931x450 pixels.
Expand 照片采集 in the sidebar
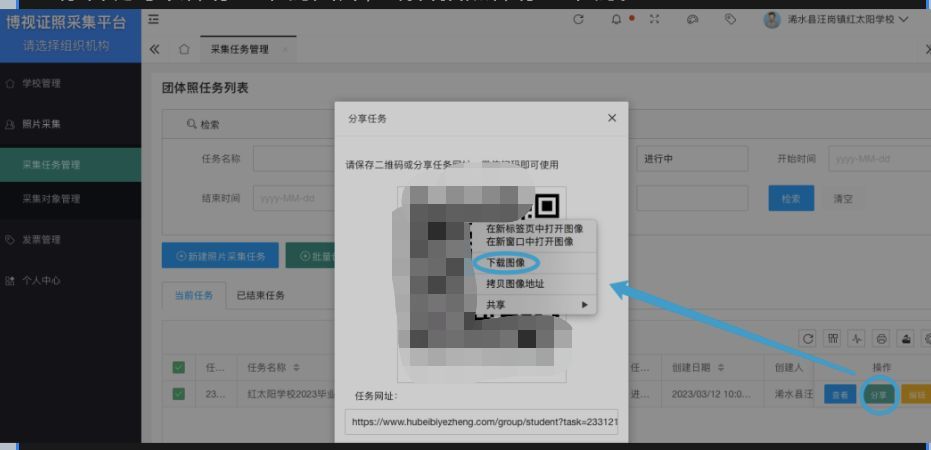click(71, 124)
